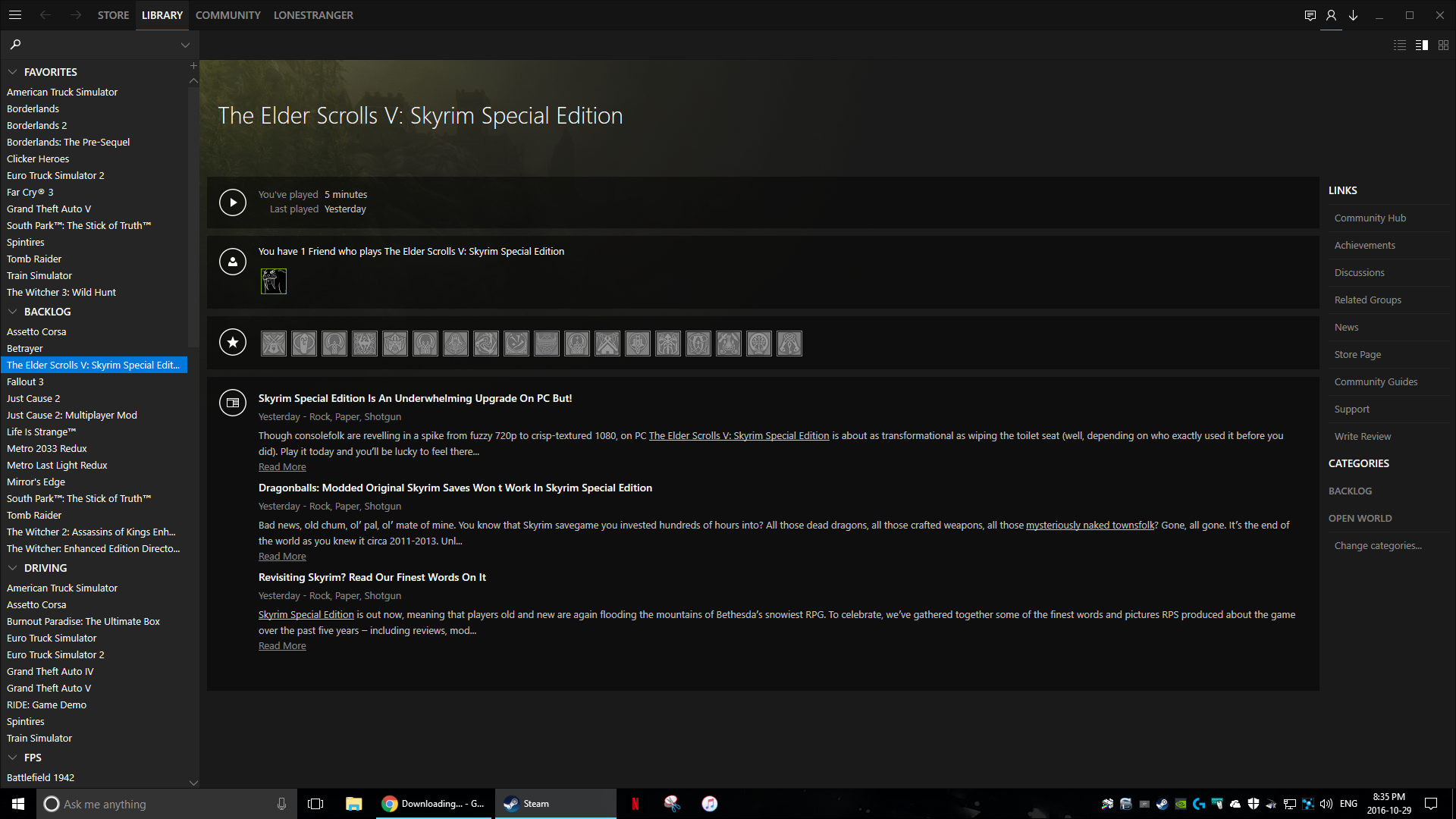Open iTunes from the taskbar
The height and width of the screenshot is (819, 1456).
point(710,804)
